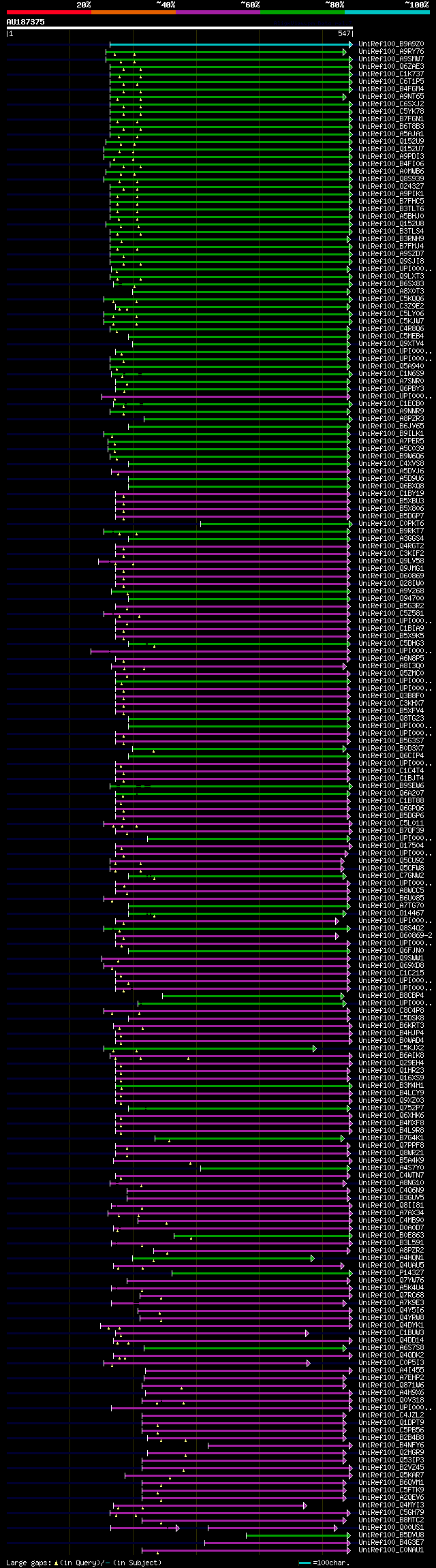
Task: Select the UniRef100_Q5CU92 label
Action: [391, 861]
